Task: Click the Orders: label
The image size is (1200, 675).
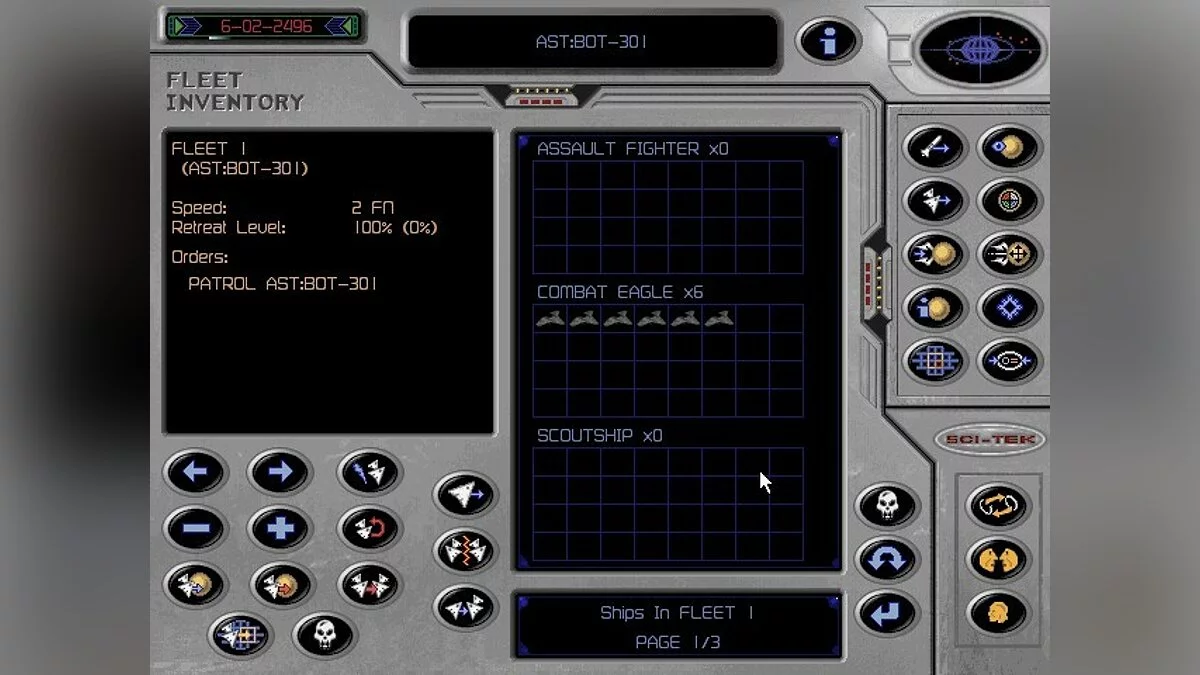Action: (200, 257)
